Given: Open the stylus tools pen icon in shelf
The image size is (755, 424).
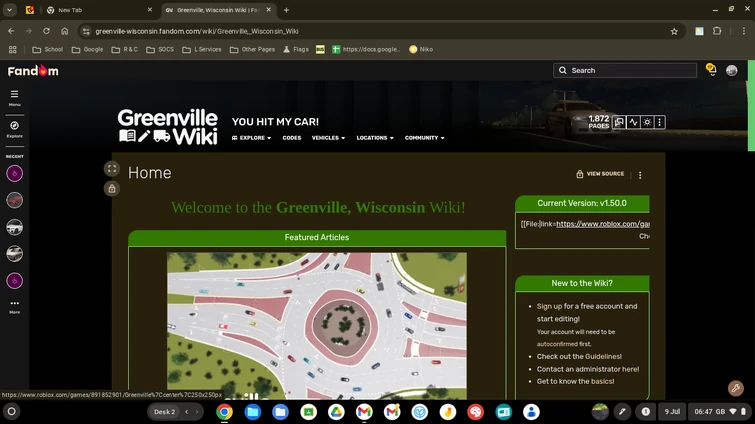Looking at the screenshot, I should 622,411.
